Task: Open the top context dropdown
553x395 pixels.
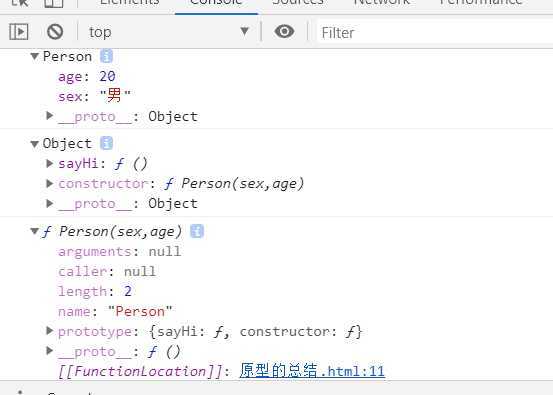Action: (169, 32)
